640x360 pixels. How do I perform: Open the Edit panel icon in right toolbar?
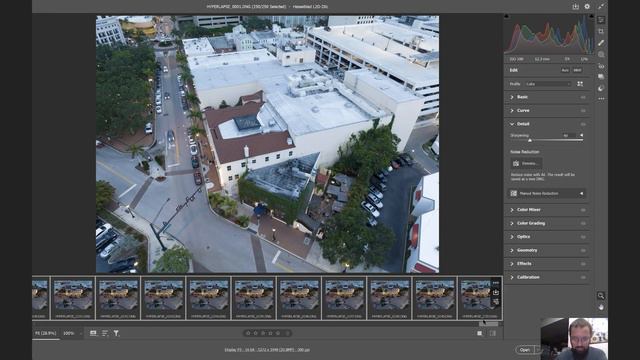pyautogui.click(x=601, y=20)
